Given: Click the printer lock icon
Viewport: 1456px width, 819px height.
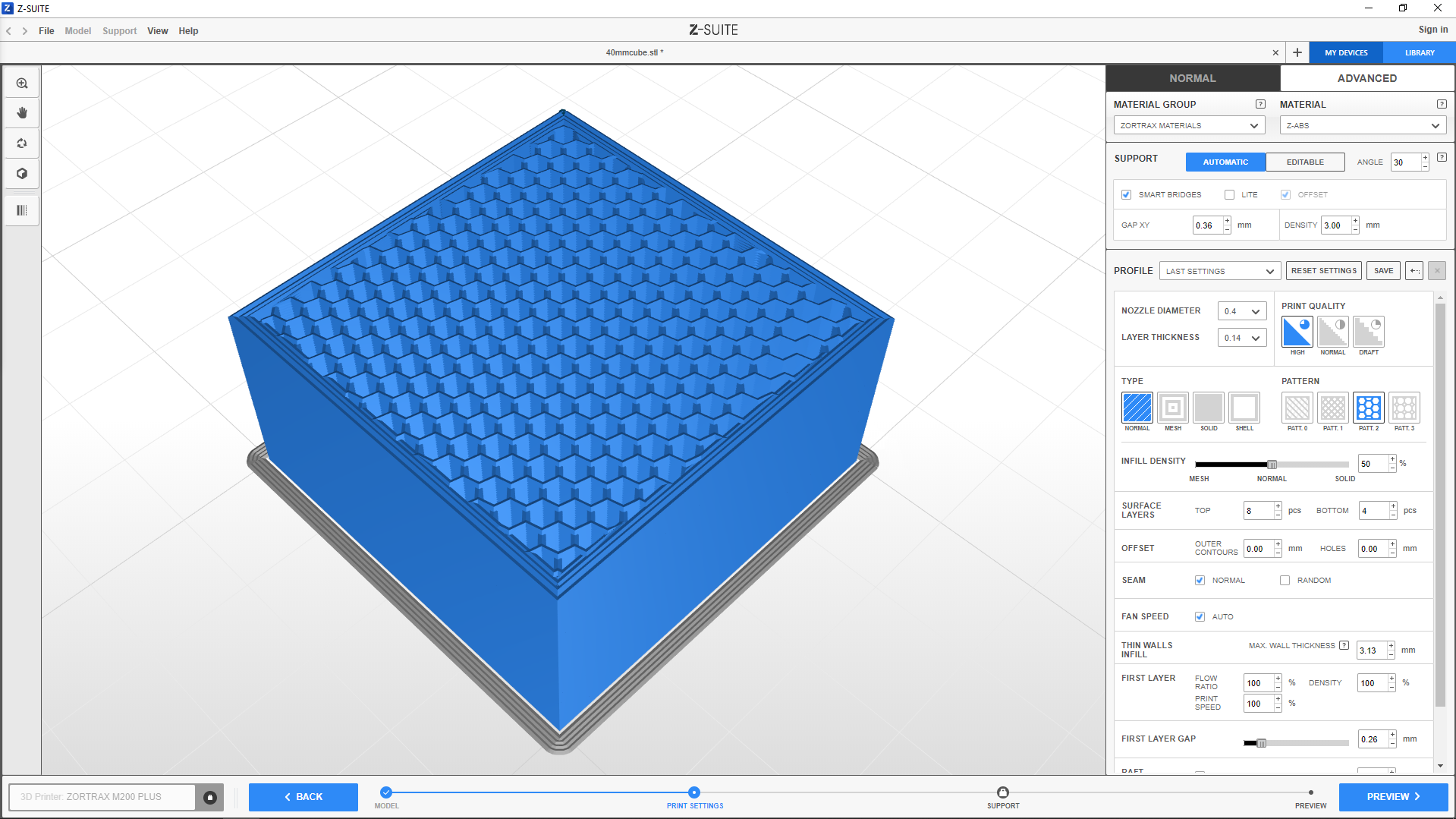Looking at the screenshot, I should click(x=210, y=797).
